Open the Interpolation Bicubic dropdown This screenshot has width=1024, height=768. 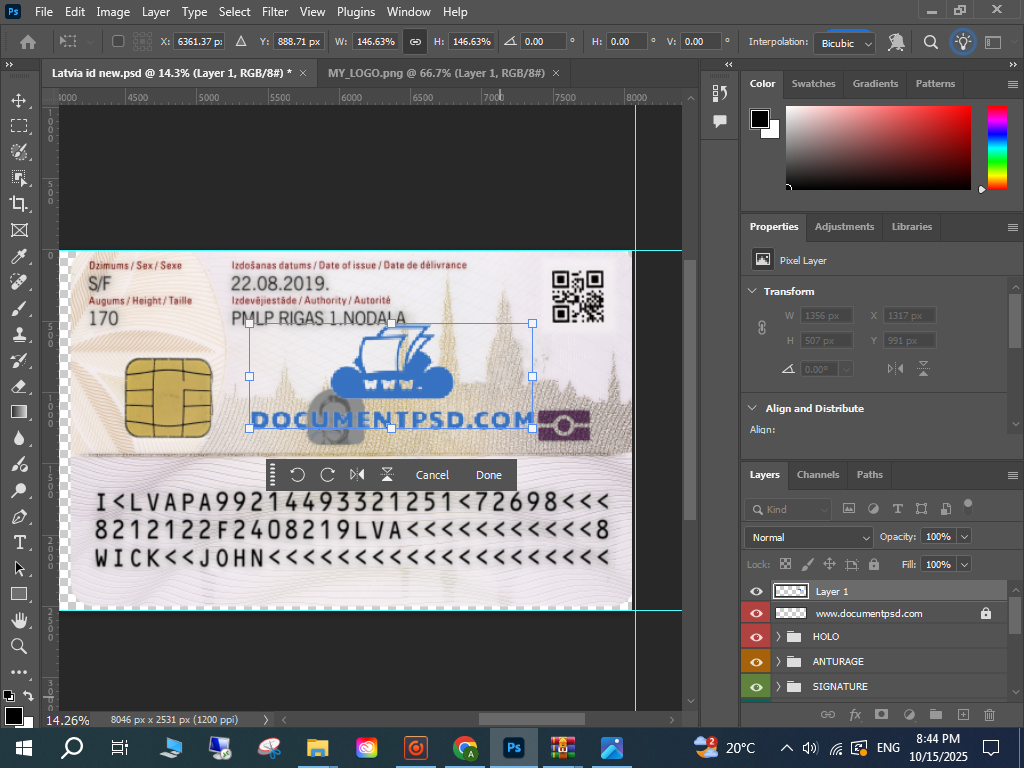tap(846, 43)
